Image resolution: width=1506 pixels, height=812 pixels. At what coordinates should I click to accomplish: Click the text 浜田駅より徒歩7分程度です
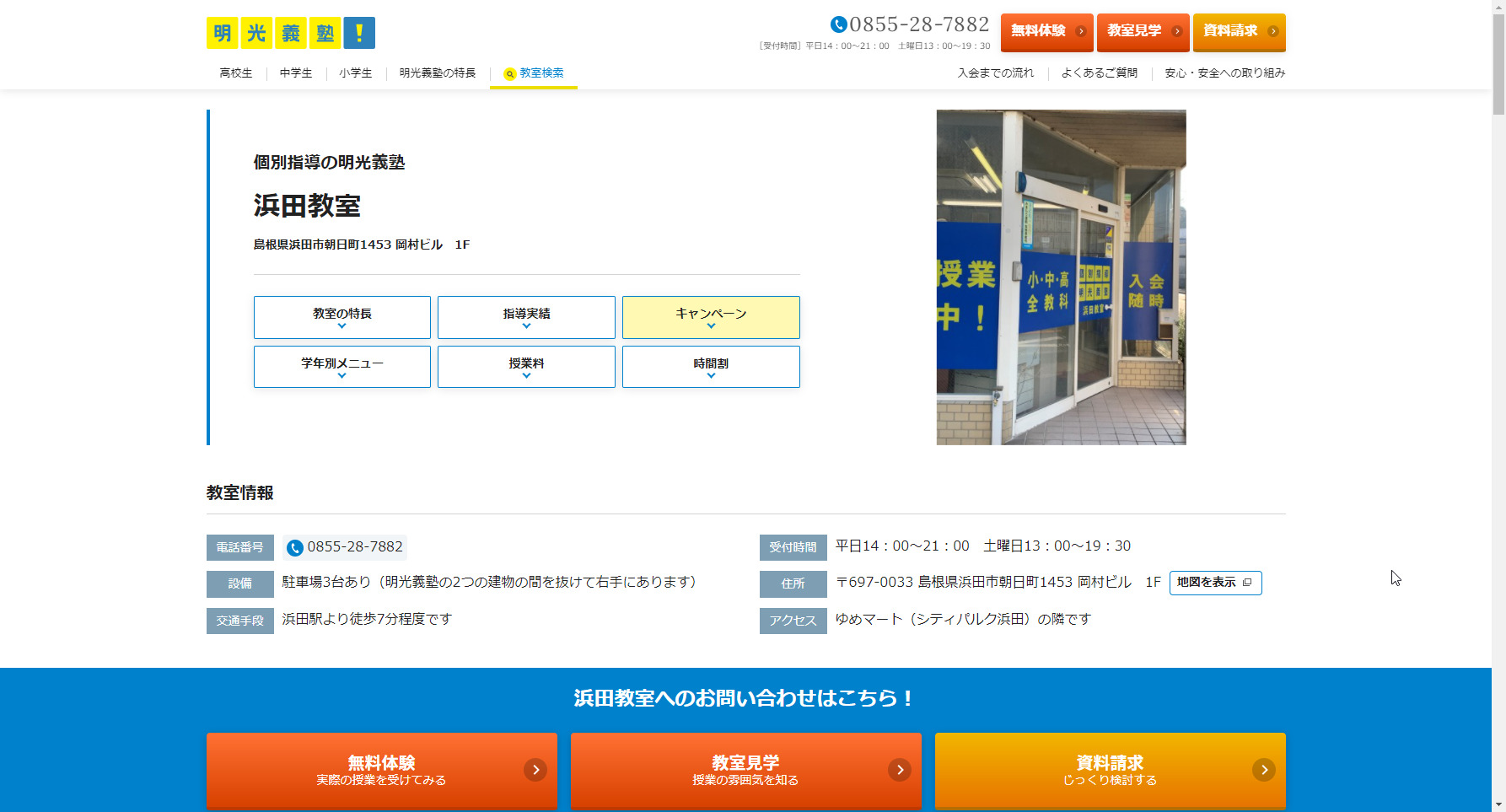[368, 620]
